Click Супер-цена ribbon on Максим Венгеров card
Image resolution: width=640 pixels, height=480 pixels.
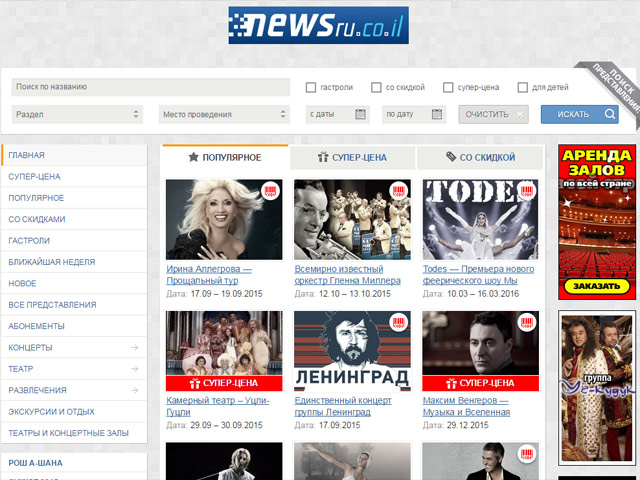click(480, 383)
